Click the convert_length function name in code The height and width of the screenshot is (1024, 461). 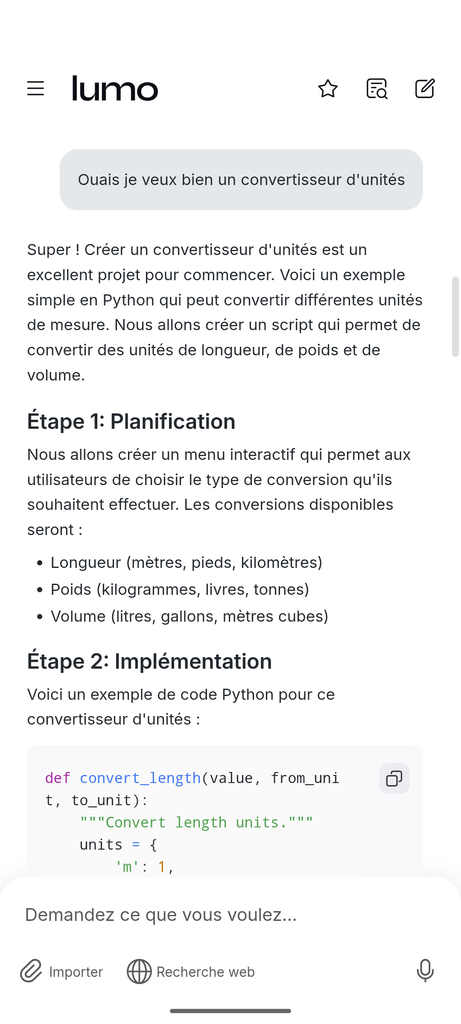(140, 778)
